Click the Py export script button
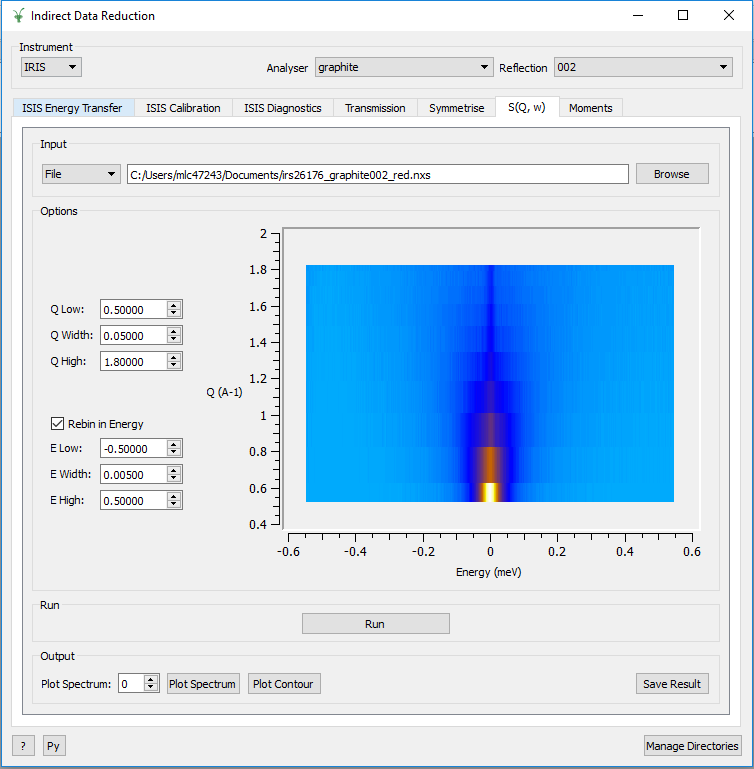The image size is (754, 769). pyautogui.click(x=54, y=746)
